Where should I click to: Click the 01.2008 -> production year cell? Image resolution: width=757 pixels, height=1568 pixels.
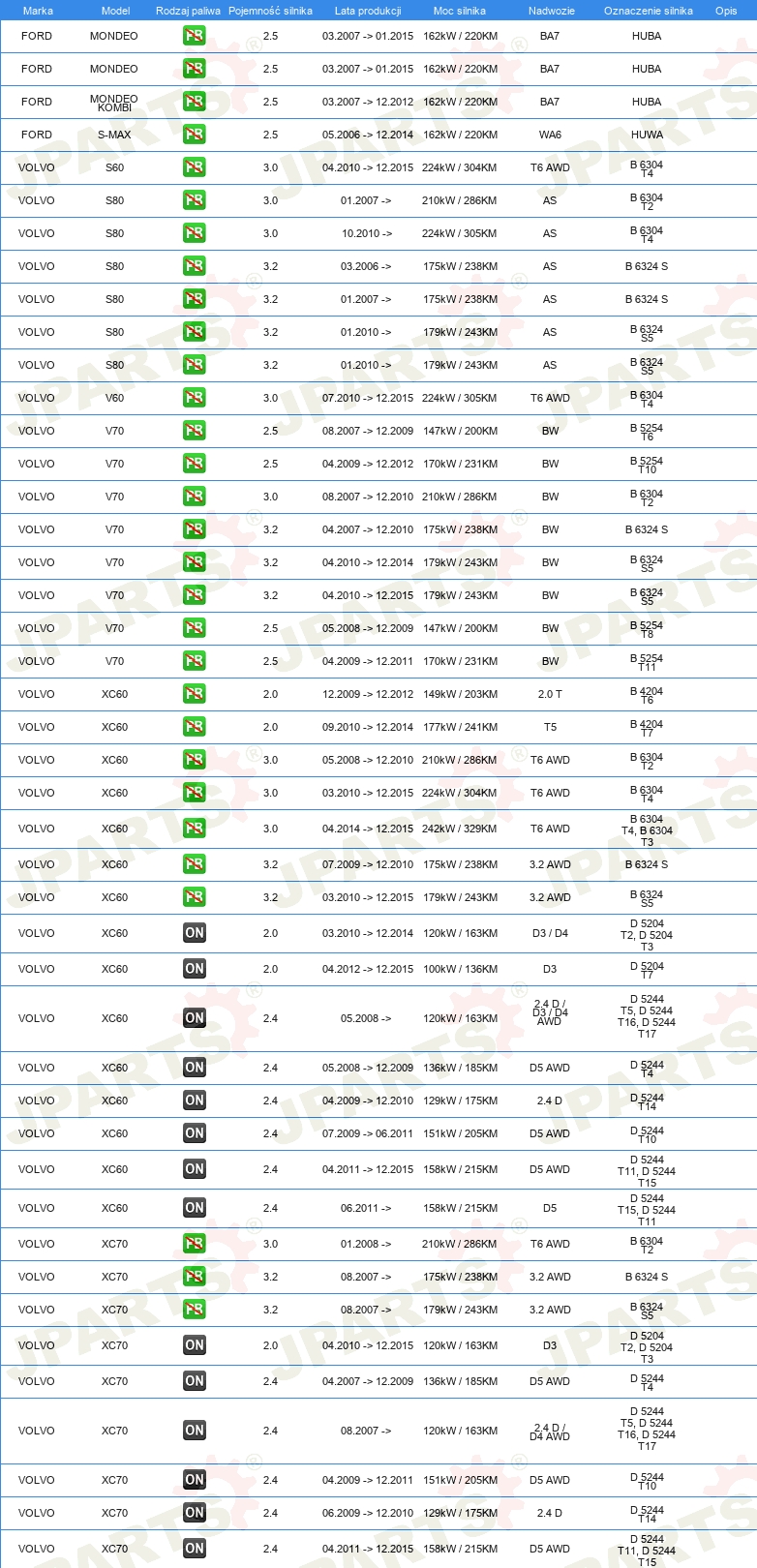click(366, 1244)
